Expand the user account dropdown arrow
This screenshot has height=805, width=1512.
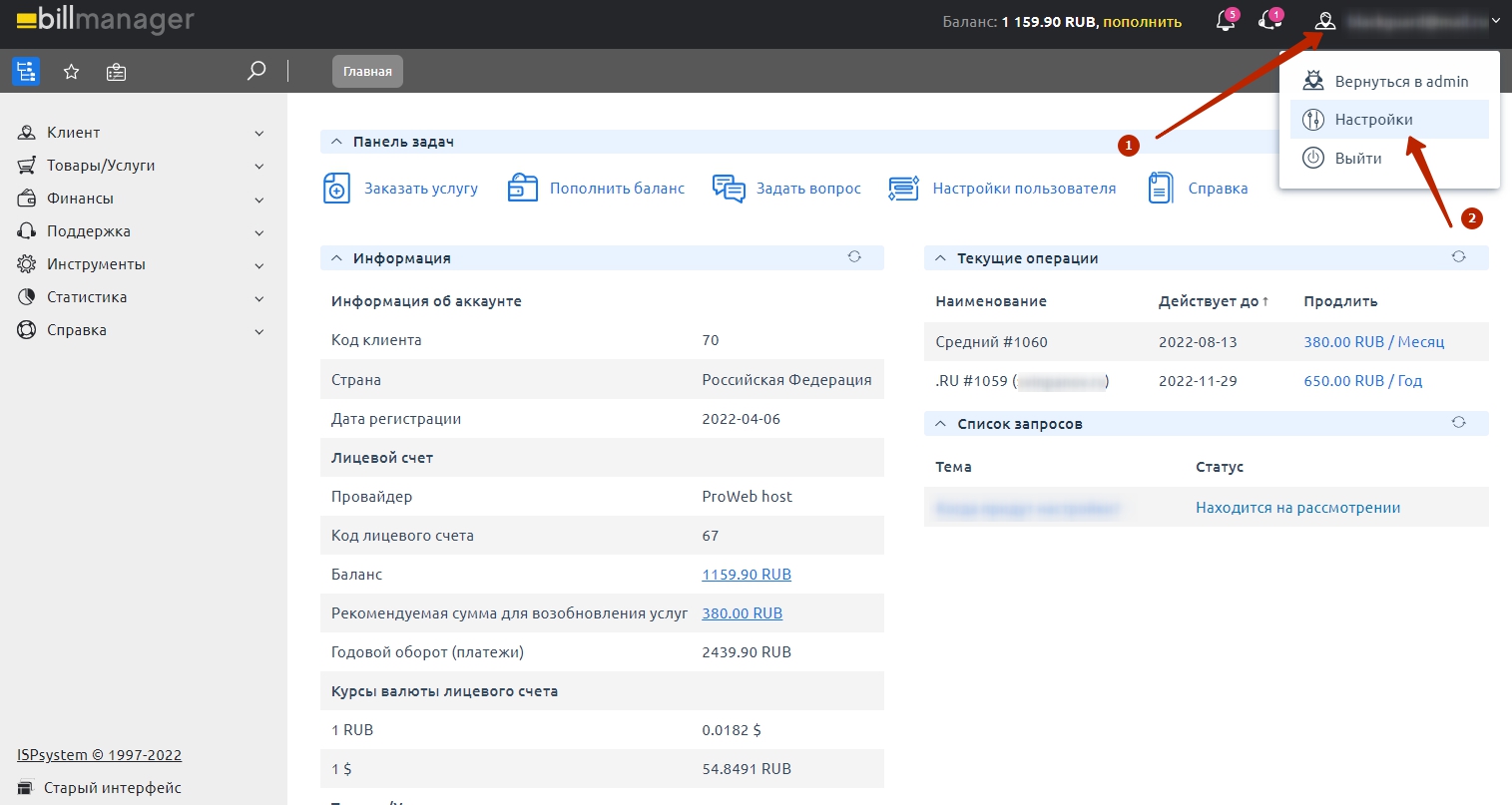pos(1496,21)
